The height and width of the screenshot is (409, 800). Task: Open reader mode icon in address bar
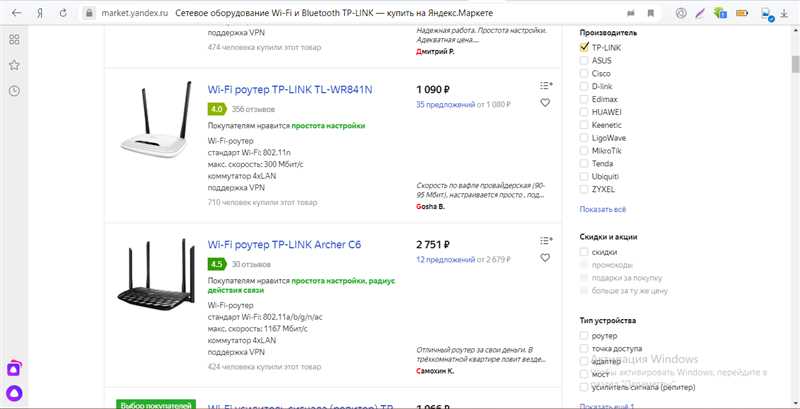(631, 13)
